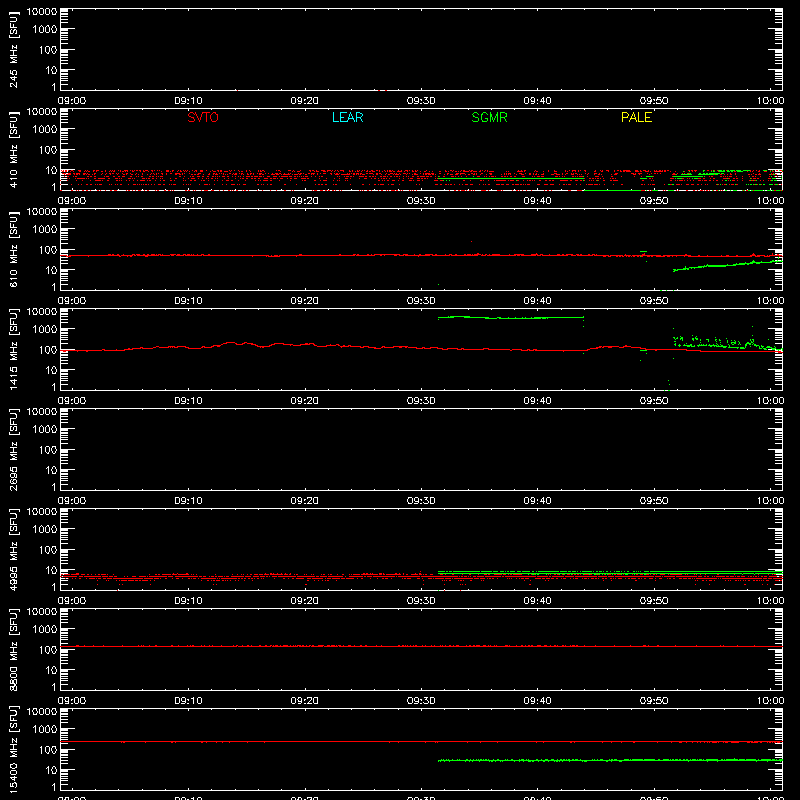Click 09:40 time label under 610 MHz panel

pos(537,301)
